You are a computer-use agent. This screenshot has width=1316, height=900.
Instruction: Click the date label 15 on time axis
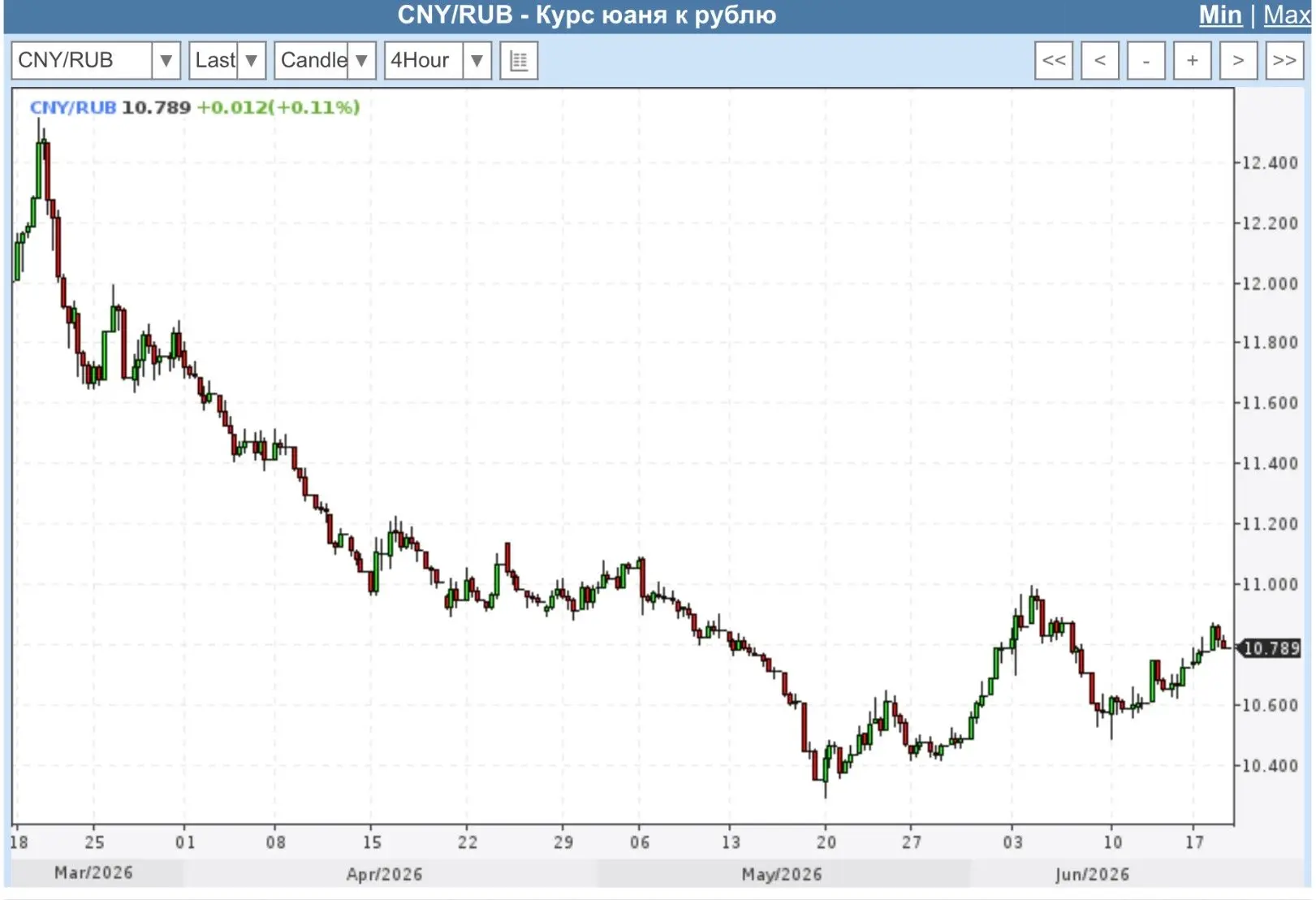tap(372, 842)
